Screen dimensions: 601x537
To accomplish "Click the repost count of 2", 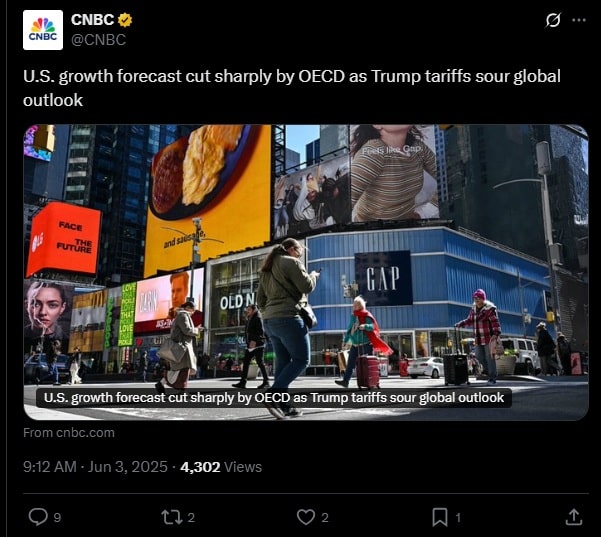I will pos(191,518).
